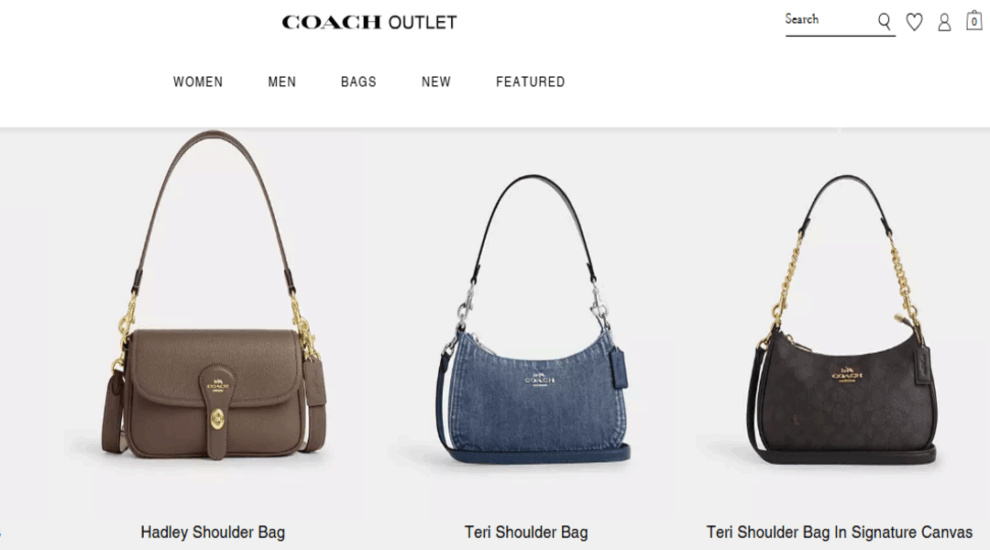Open the BAGS menu
The width and height of the screenshot is (990, 550).
(359, 81)
